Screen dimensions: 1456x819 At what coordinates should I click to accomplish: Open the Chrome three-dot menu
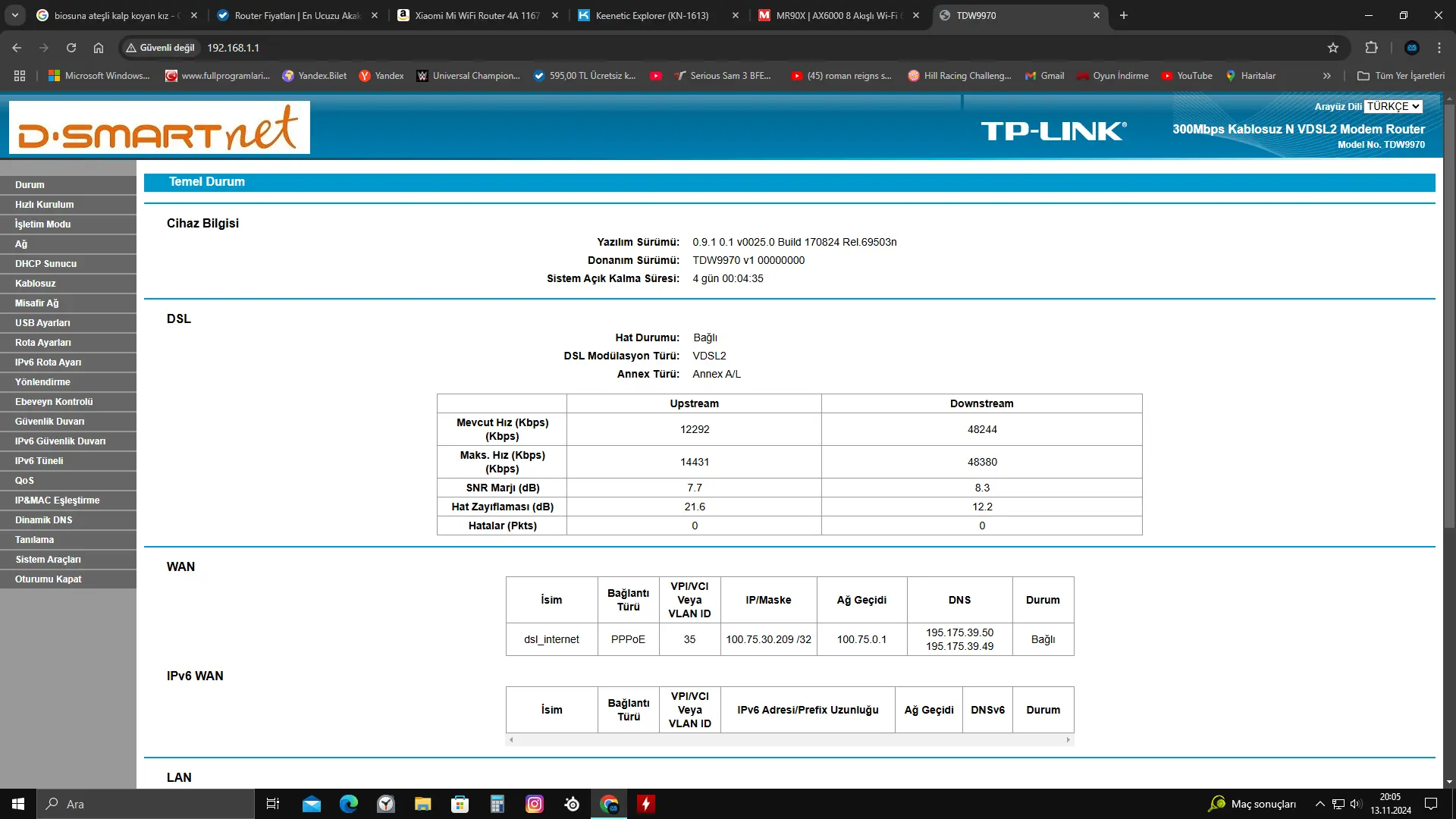pyautogui.click(x=1439, y=48)
